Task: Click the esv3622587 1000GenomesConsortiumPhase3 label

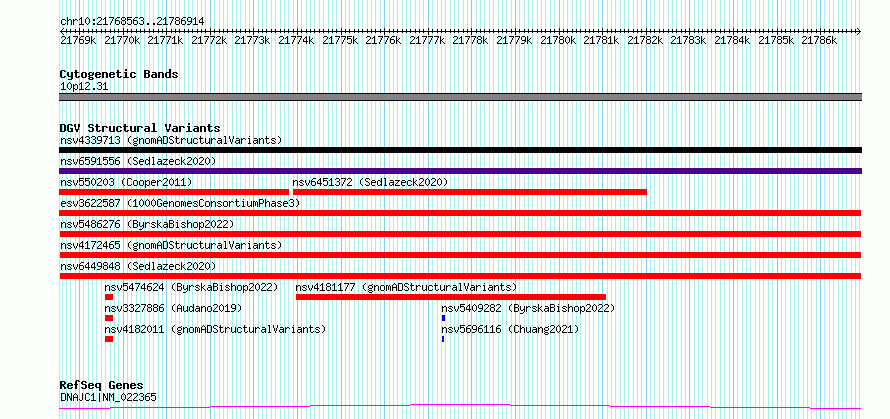Action: pyautogui.click(x=180, y=203)
